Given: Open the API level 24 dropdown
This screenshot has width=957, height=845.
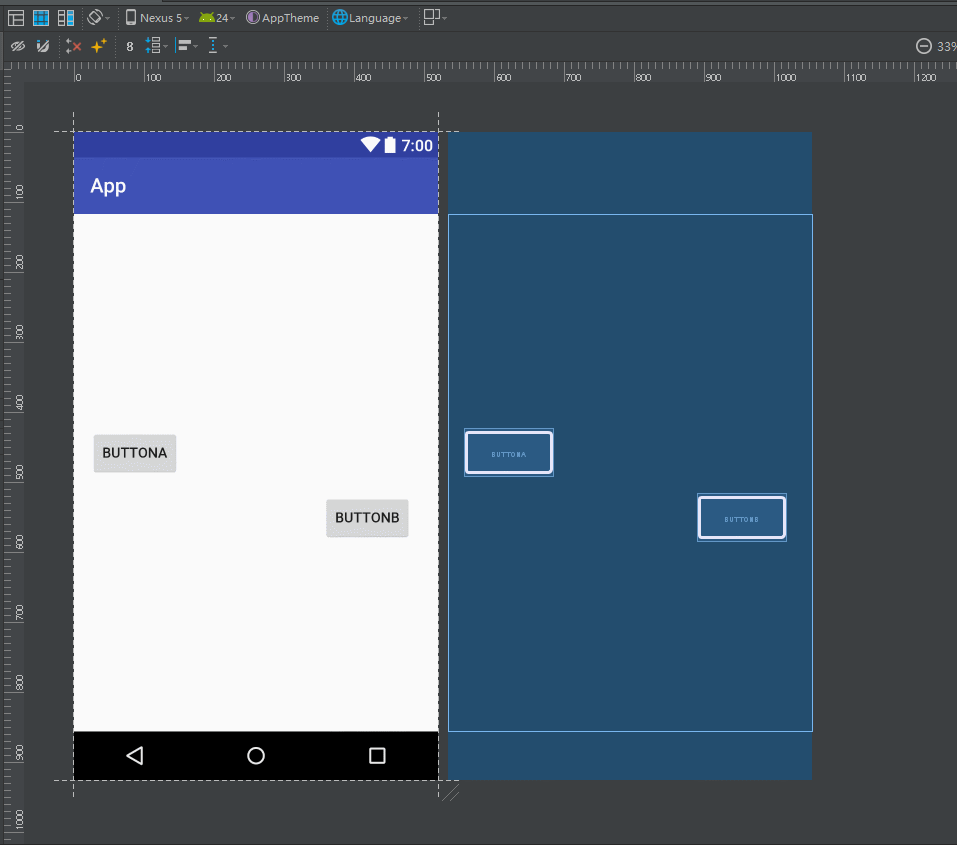Looking at the screenshot, I should tap(216, 18).
